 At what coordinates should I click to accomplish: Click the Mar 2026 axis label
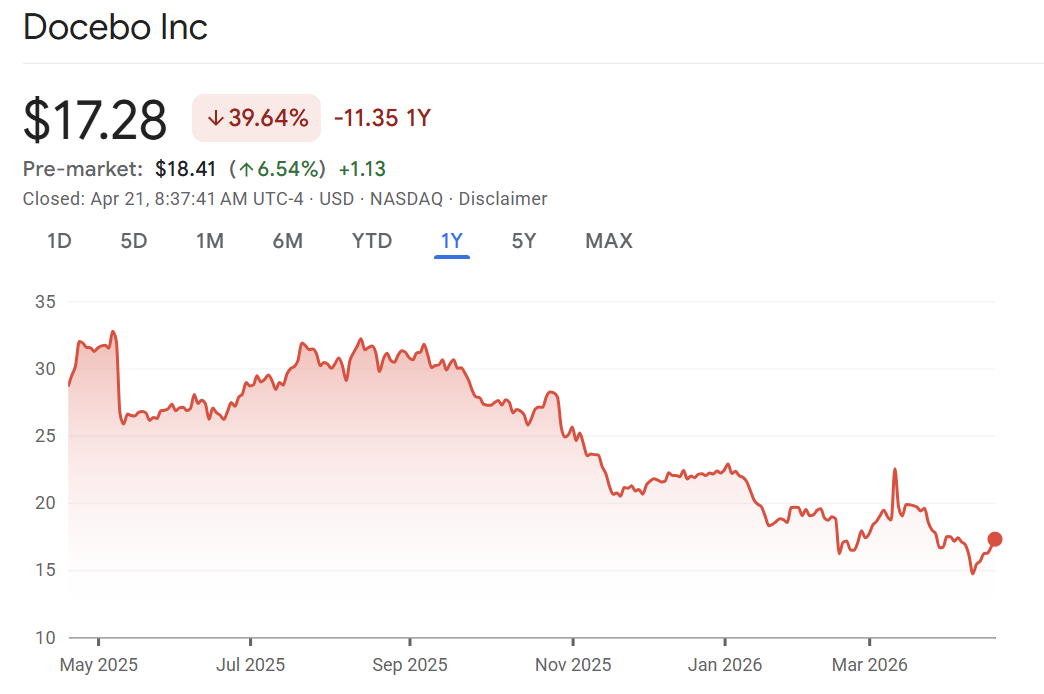coord(870,665)
